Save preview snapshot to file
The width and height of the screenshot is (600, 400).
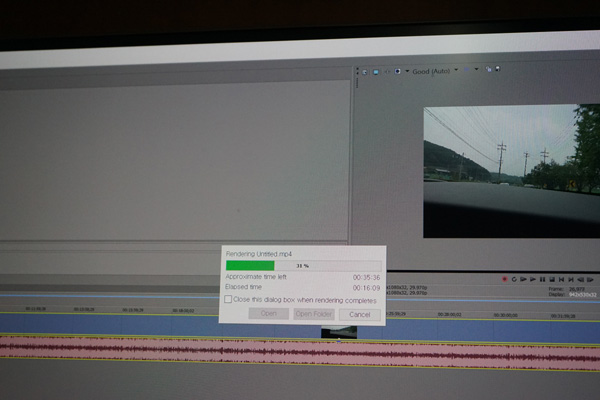(x=497, y=69)
